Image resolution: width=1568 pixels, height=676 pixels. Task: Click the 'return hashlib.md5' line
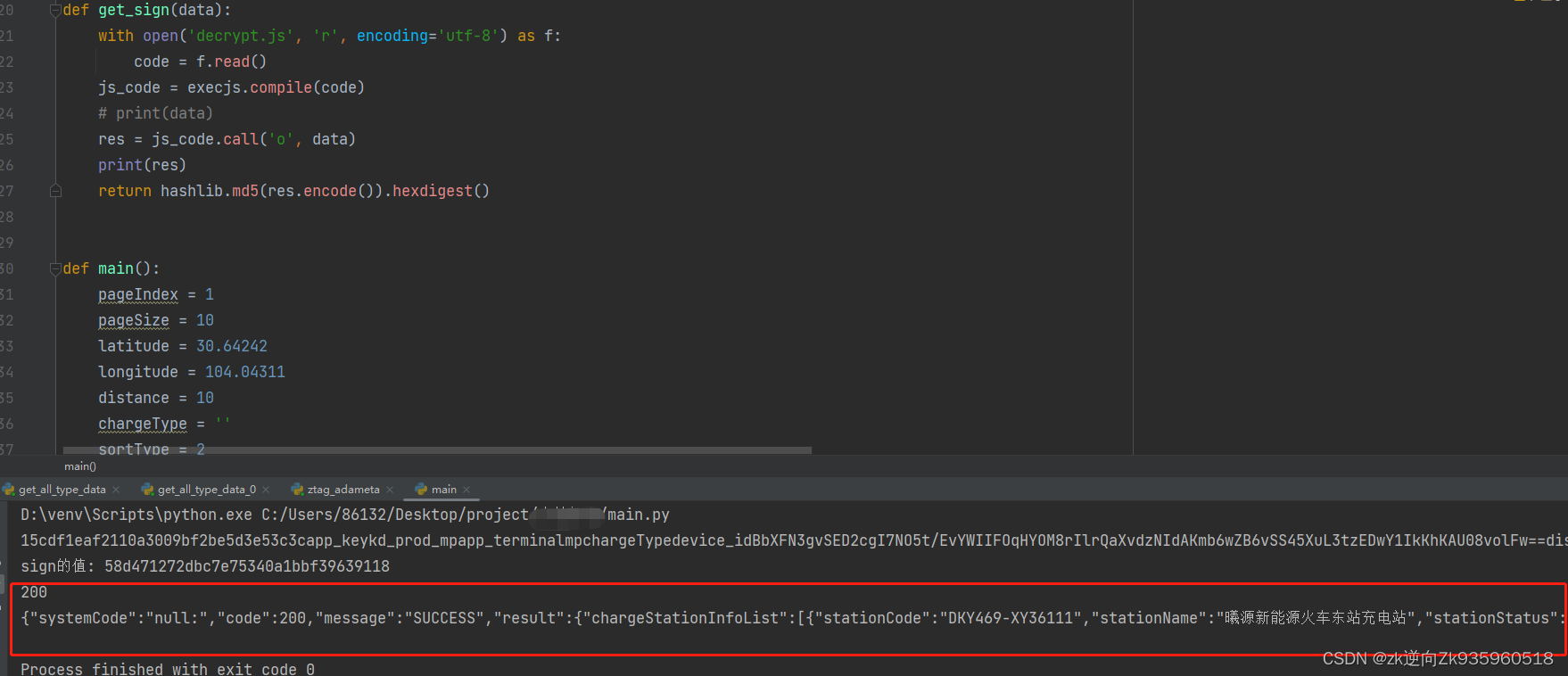[293, 191]
